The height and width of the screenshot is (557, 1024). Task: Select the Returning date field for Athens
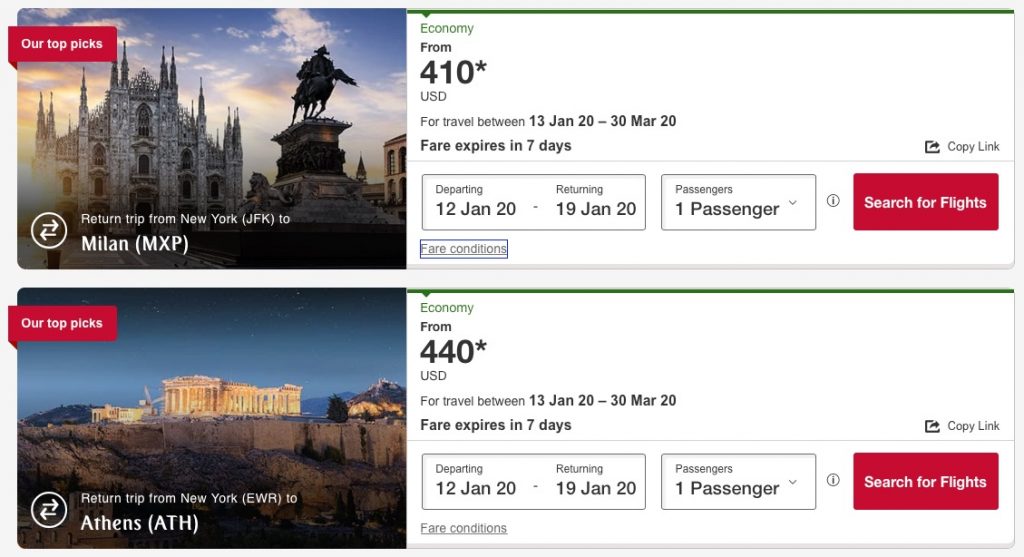596,481
